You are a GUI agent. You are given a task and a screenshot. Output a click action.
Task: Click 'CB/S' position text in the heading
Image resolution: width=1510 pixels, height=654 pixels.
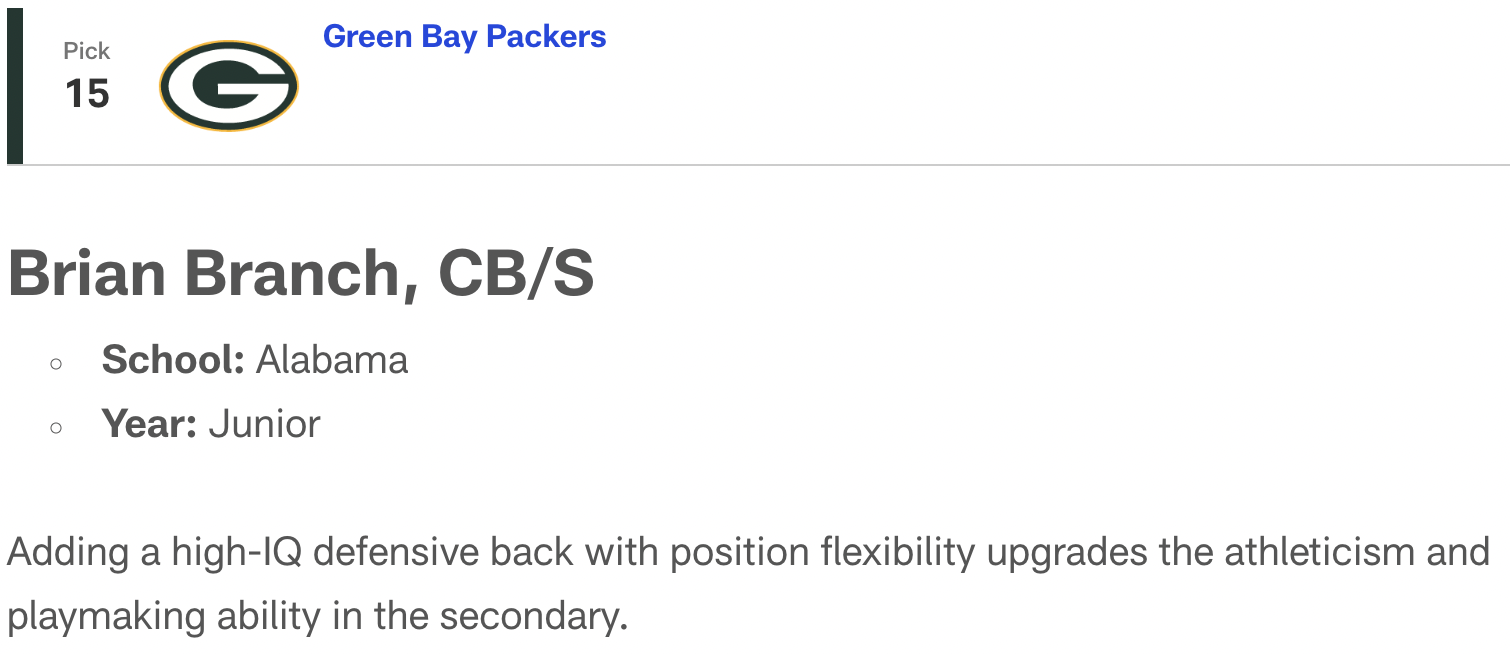point(516,273)
